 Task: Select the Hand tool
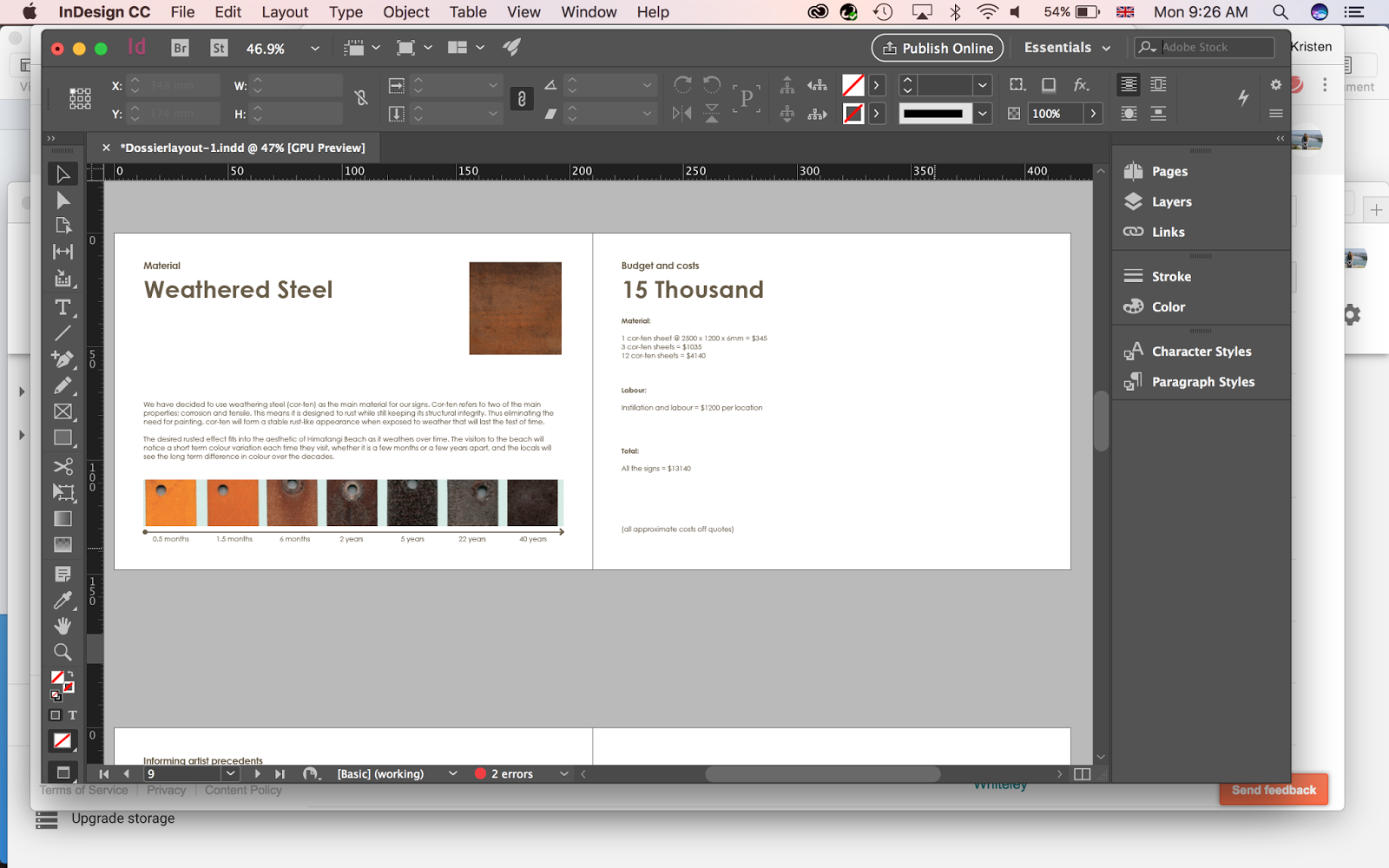(x=63, y=626)
